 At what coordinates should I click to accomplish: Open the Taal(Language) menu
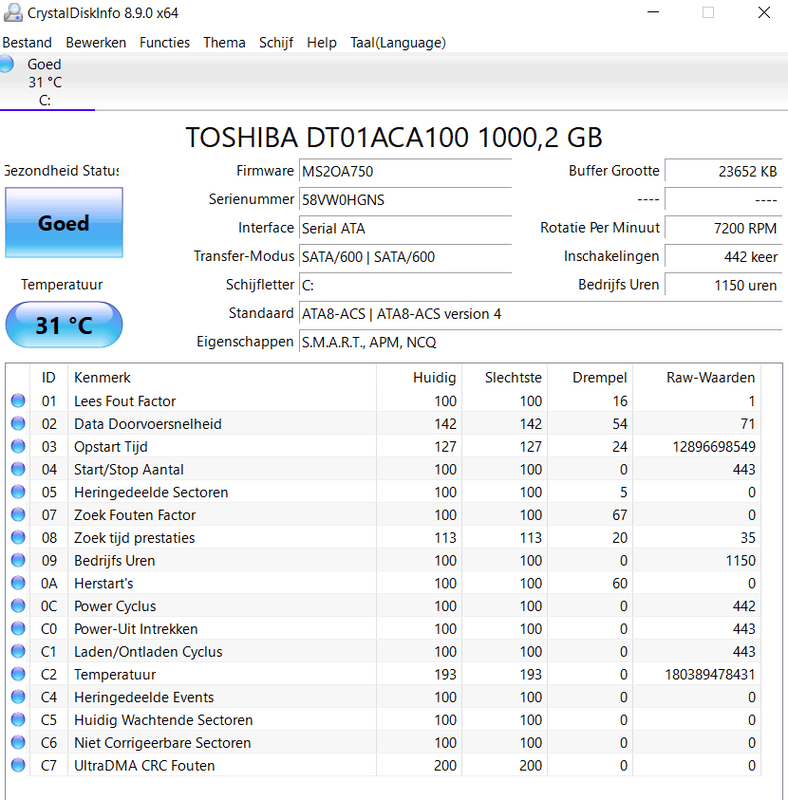click(397, 43)
